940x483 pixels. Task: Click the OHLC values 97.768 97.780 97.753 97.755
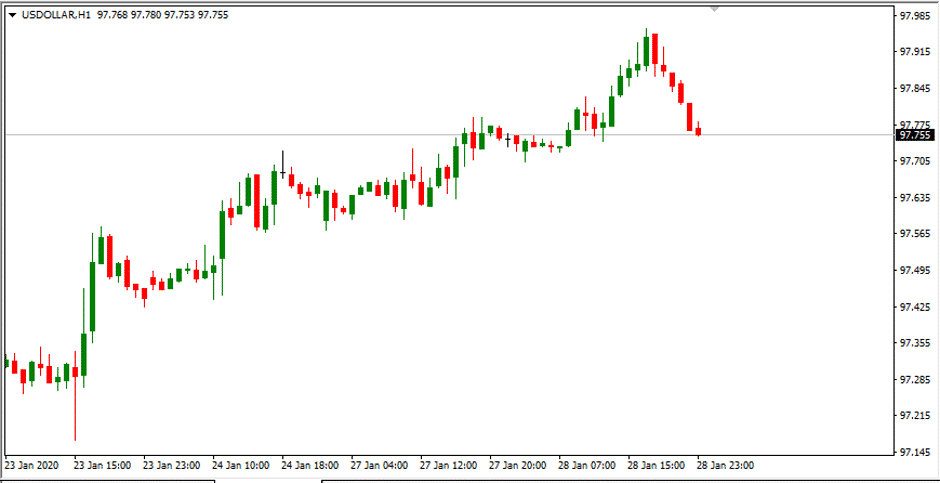162,16
